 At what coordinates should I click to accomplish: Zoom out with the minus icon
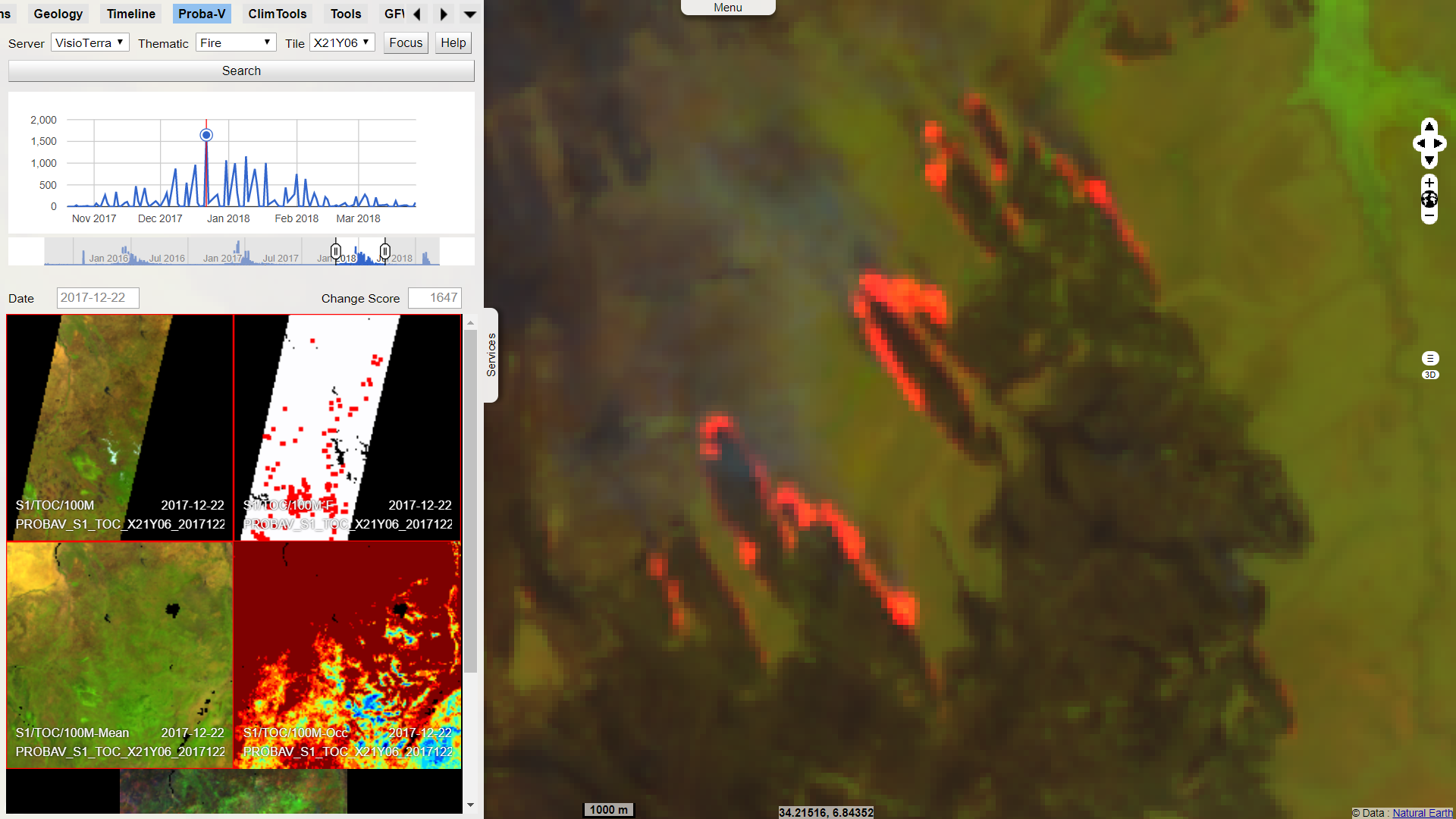click(1429, 216)
